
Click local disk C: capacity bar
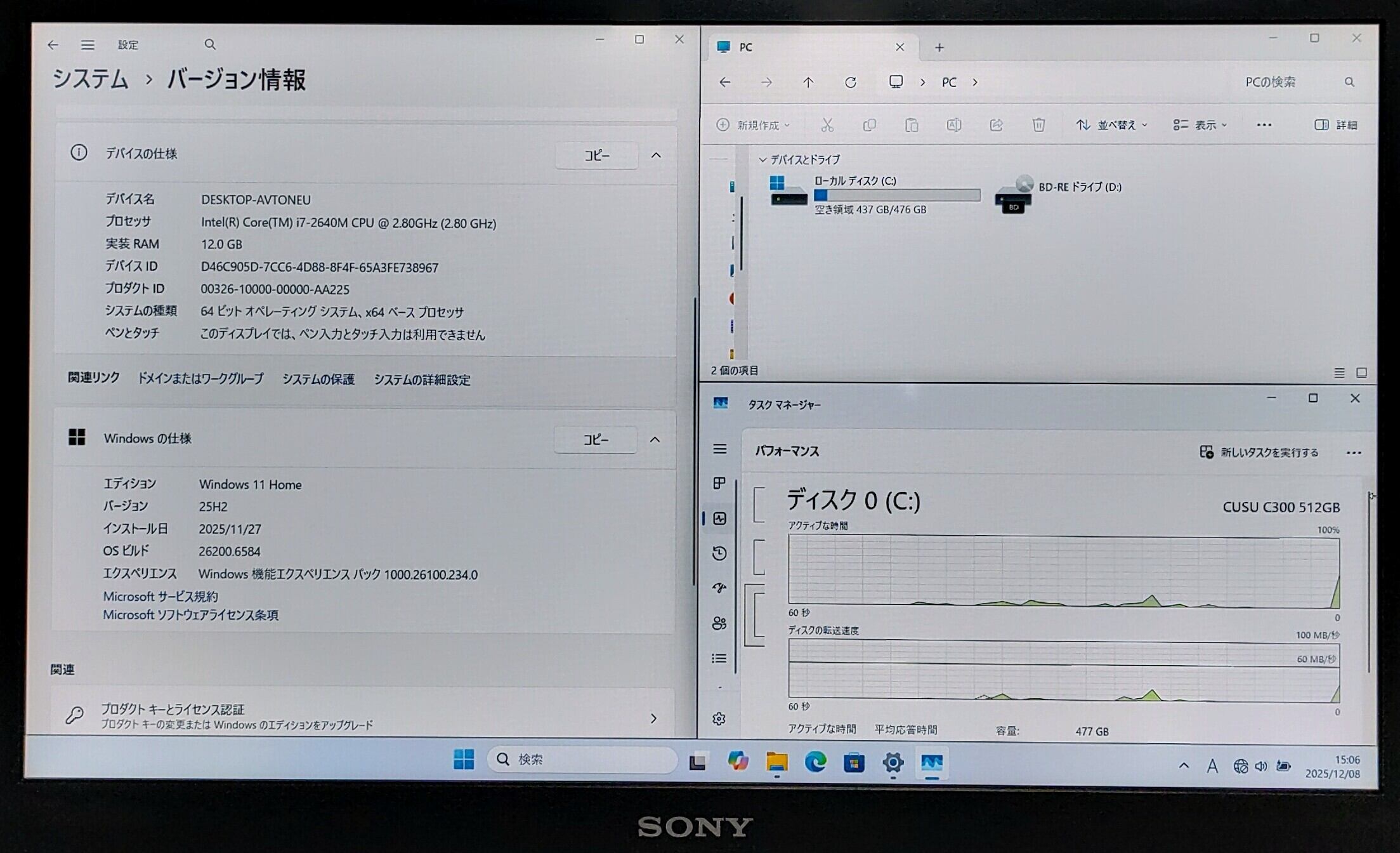click(896, 195)
